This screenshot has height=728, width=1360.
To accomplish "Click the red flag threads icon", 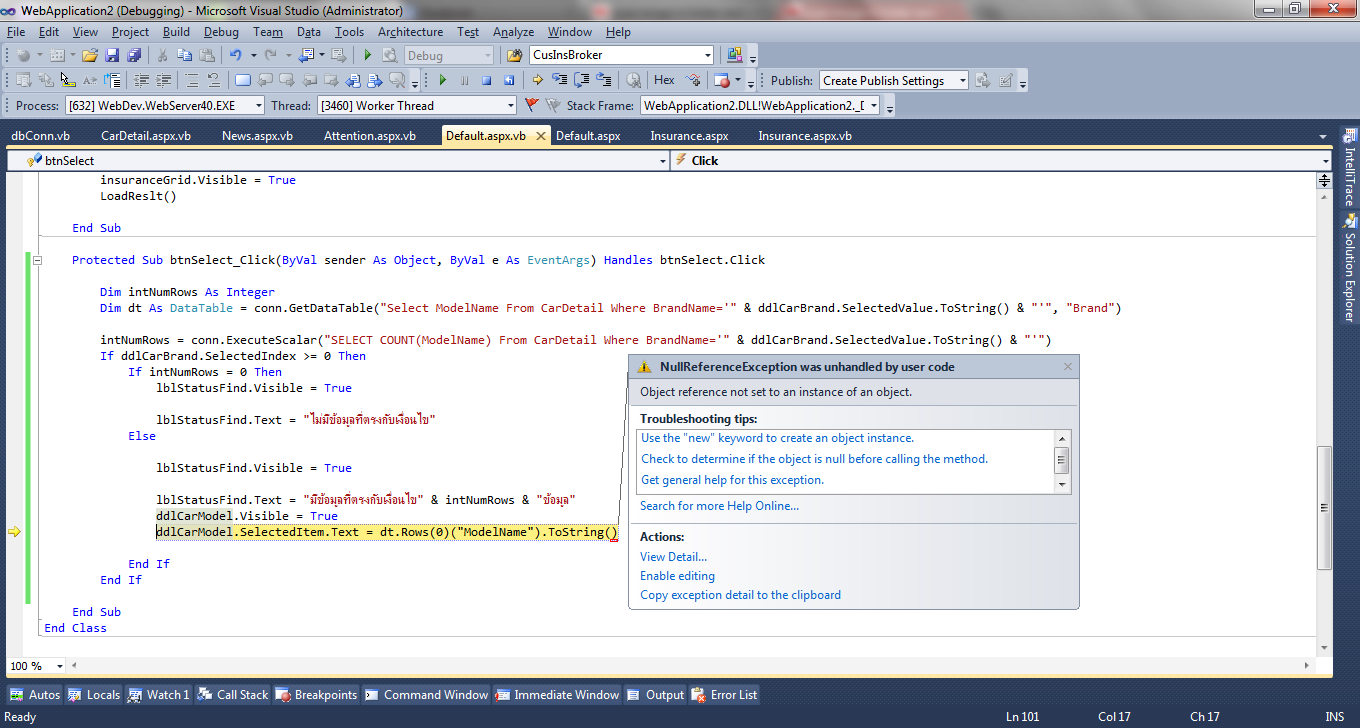I will point(531,105).
